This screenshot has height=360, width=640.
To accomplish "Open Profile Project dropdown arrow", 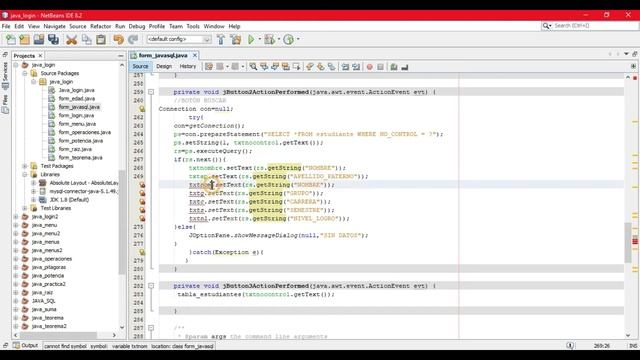I will point(298,39).
